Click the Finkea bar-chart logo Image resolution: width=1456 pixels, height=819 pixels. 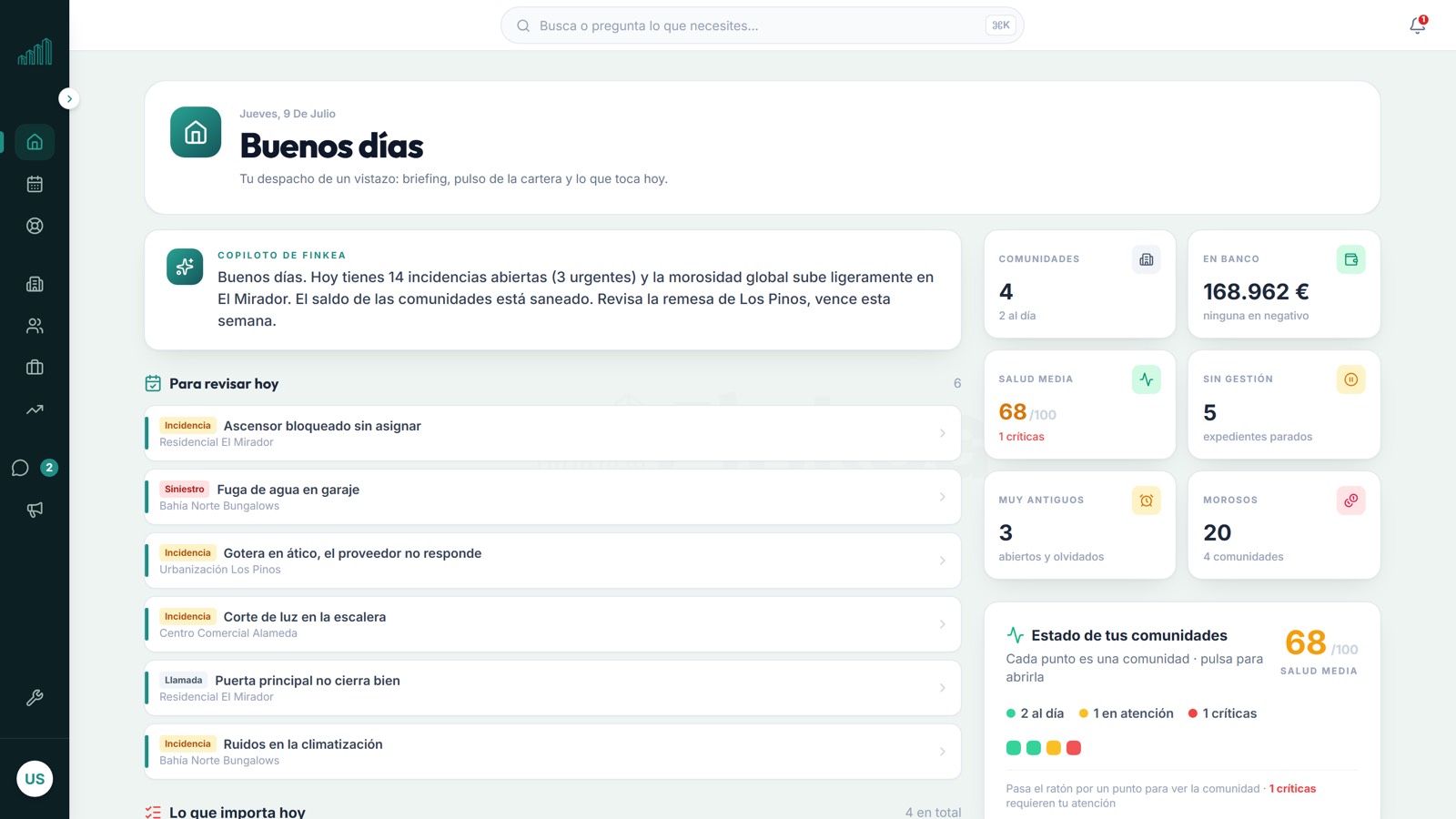[x=35, y=52]
